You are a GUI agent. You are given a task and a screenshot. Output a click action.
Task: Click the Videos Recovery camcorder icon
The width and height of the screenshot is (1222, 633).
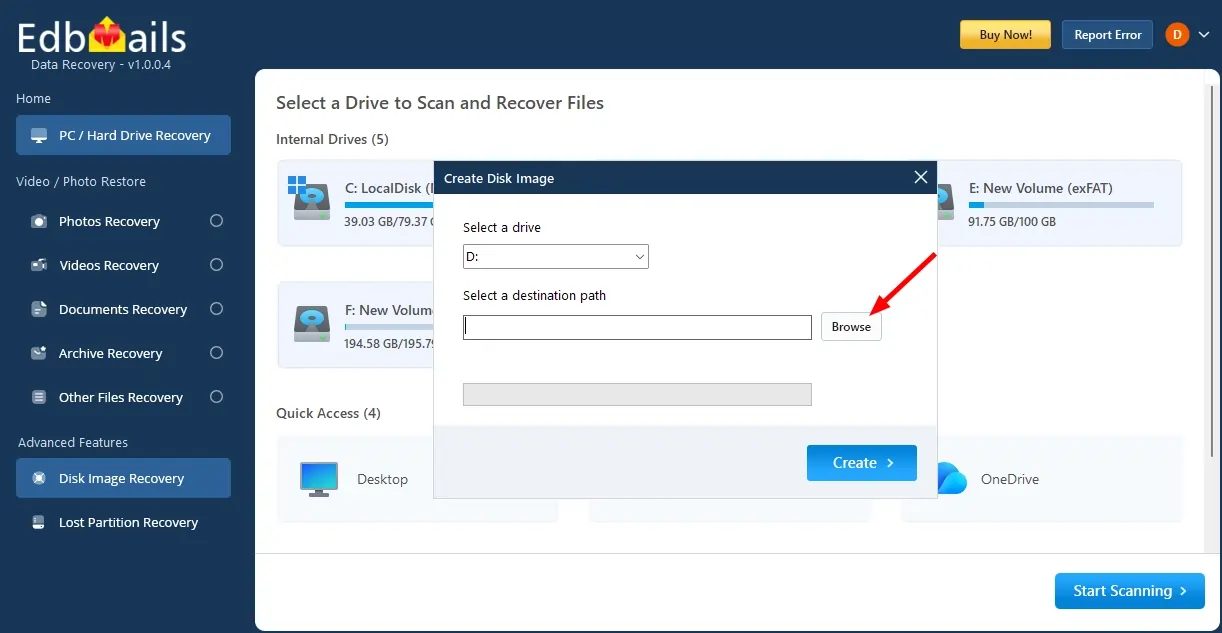[x=39, y=265]
